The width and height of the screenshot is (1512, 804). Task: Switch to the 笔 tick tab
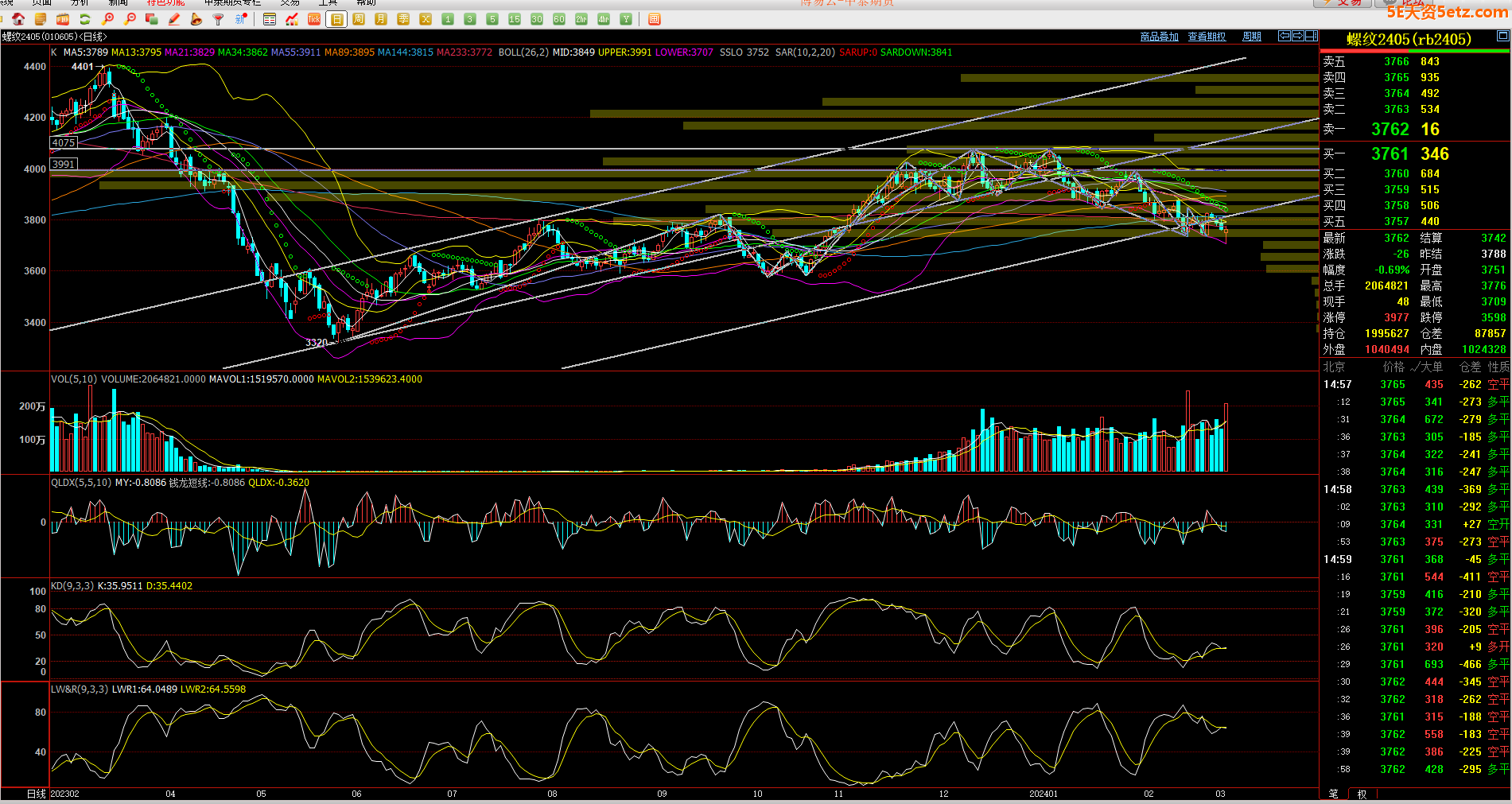click(1334, 794)
